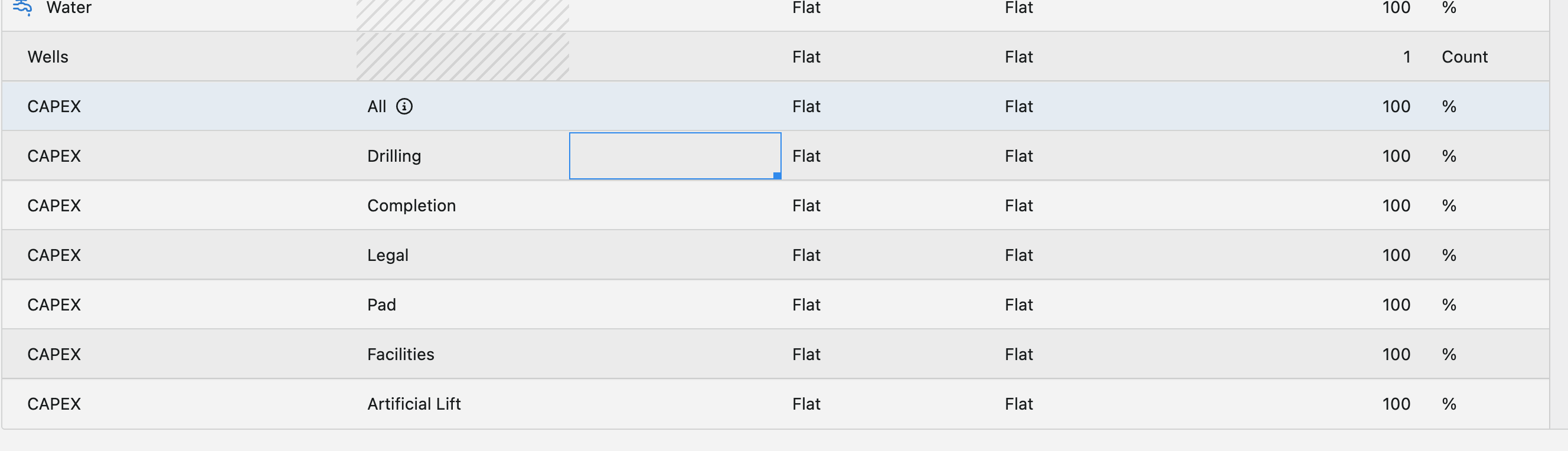The image size is (1568, 451).
Task: Click the info icon beside All
Action: [x=404, y=106]
